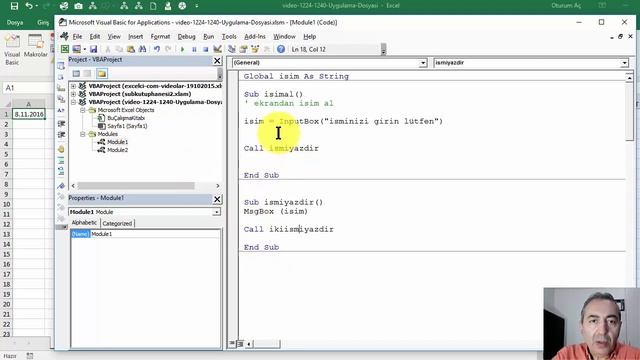Open Module1 Module properties object dropdown
Image resolution: width=640 pixels, height=360 pixels.
216,212
